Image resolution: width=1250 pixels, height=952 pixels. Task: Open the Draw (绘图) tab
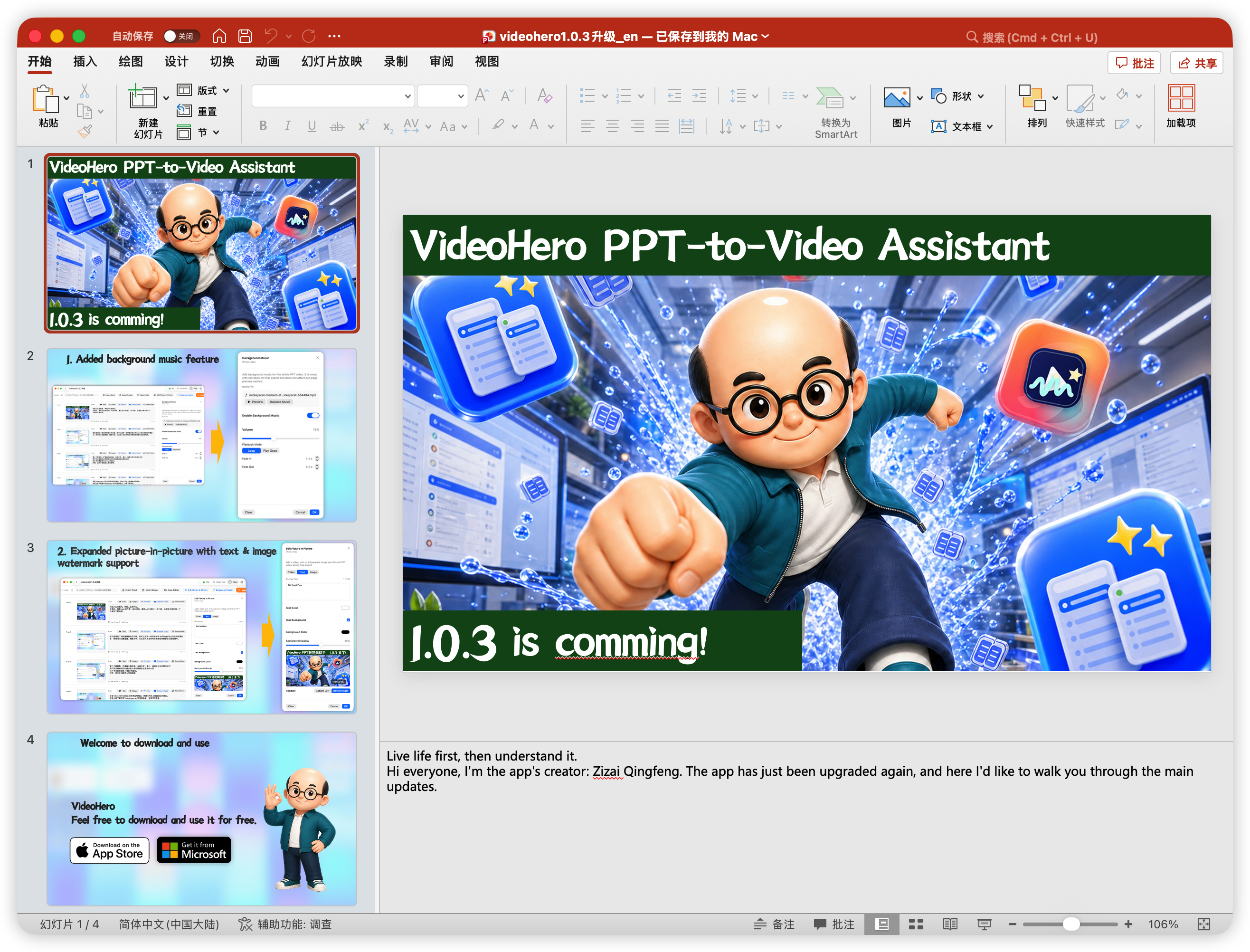(130, 62)
